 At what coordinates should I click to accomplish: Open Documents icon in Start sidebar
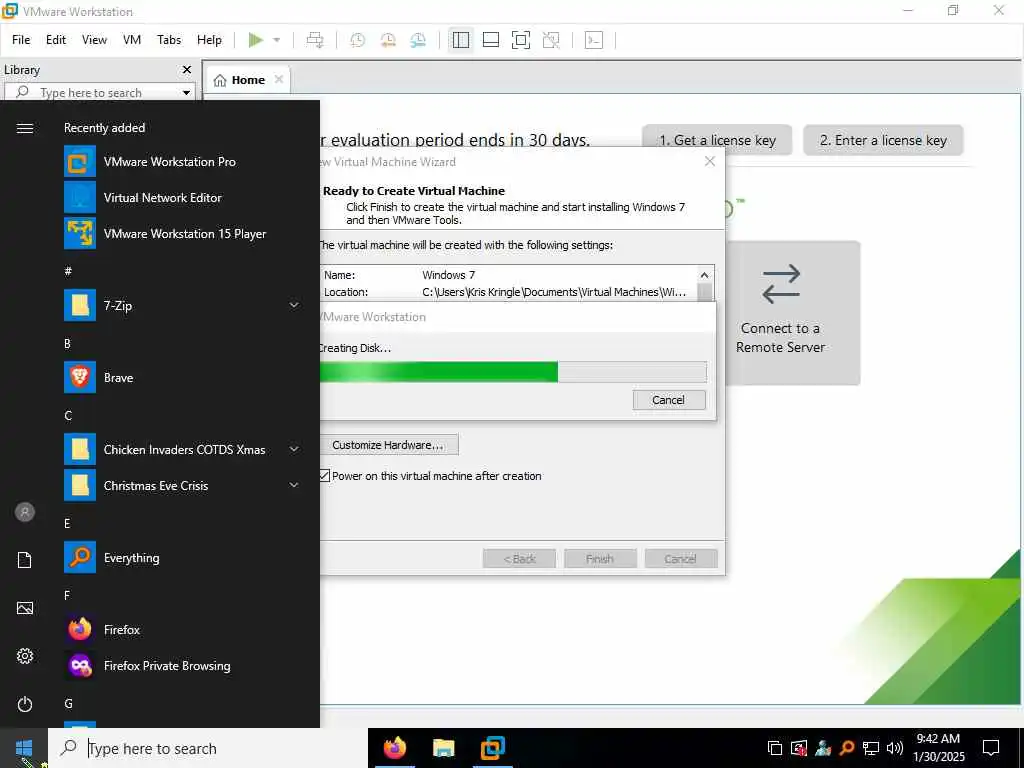[25, 560]
